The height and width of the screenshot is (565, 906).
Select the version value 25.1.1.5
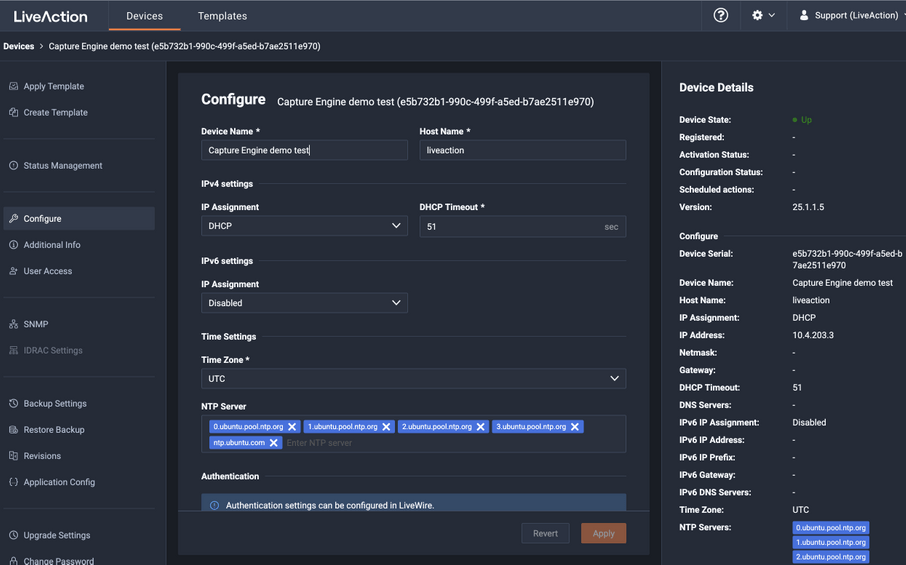coord(808,207)
